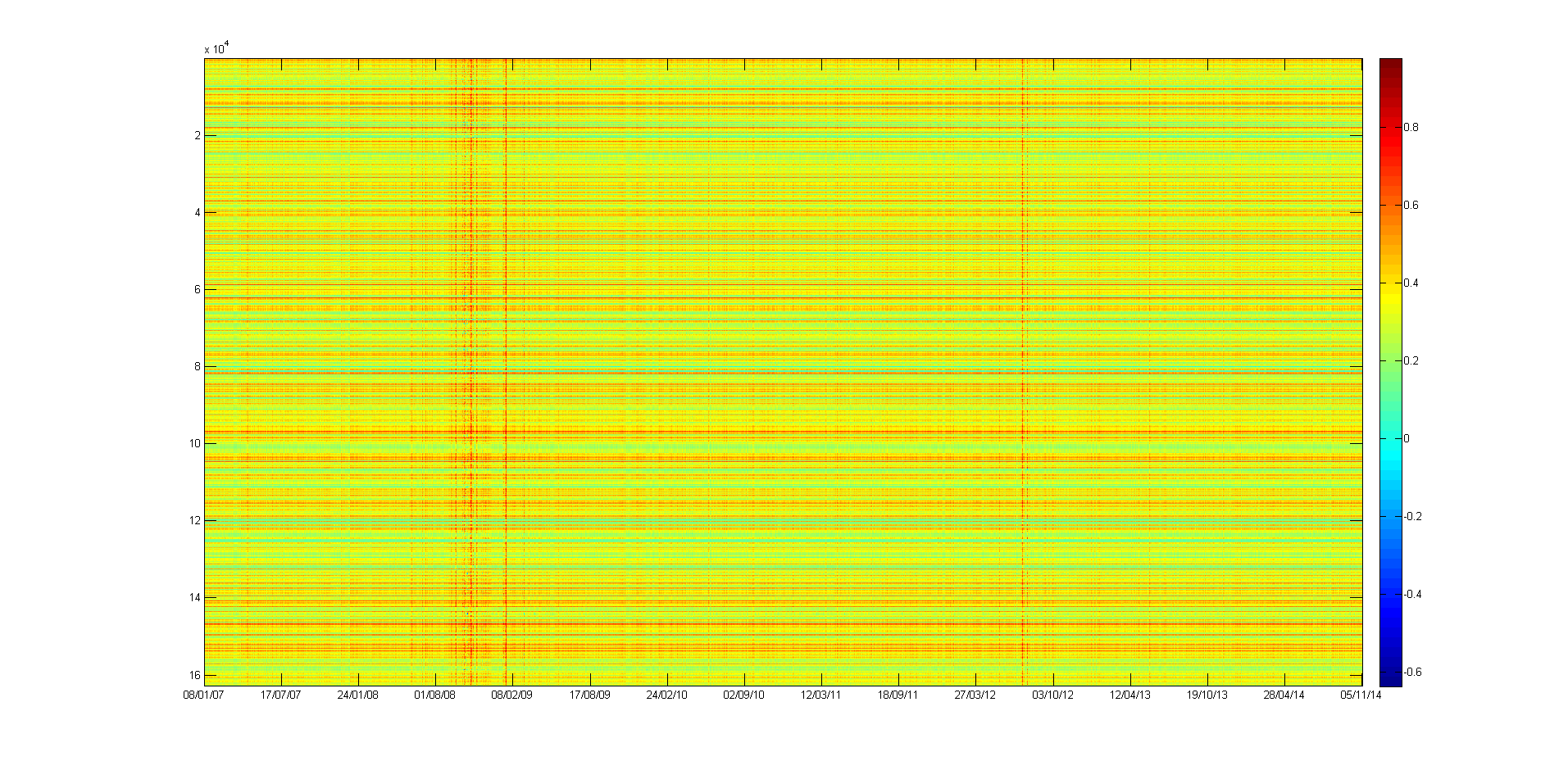Click y-axis tick label 14
Screen dimensions: 1568x770
pyautogui.click(x=195, y=598)
